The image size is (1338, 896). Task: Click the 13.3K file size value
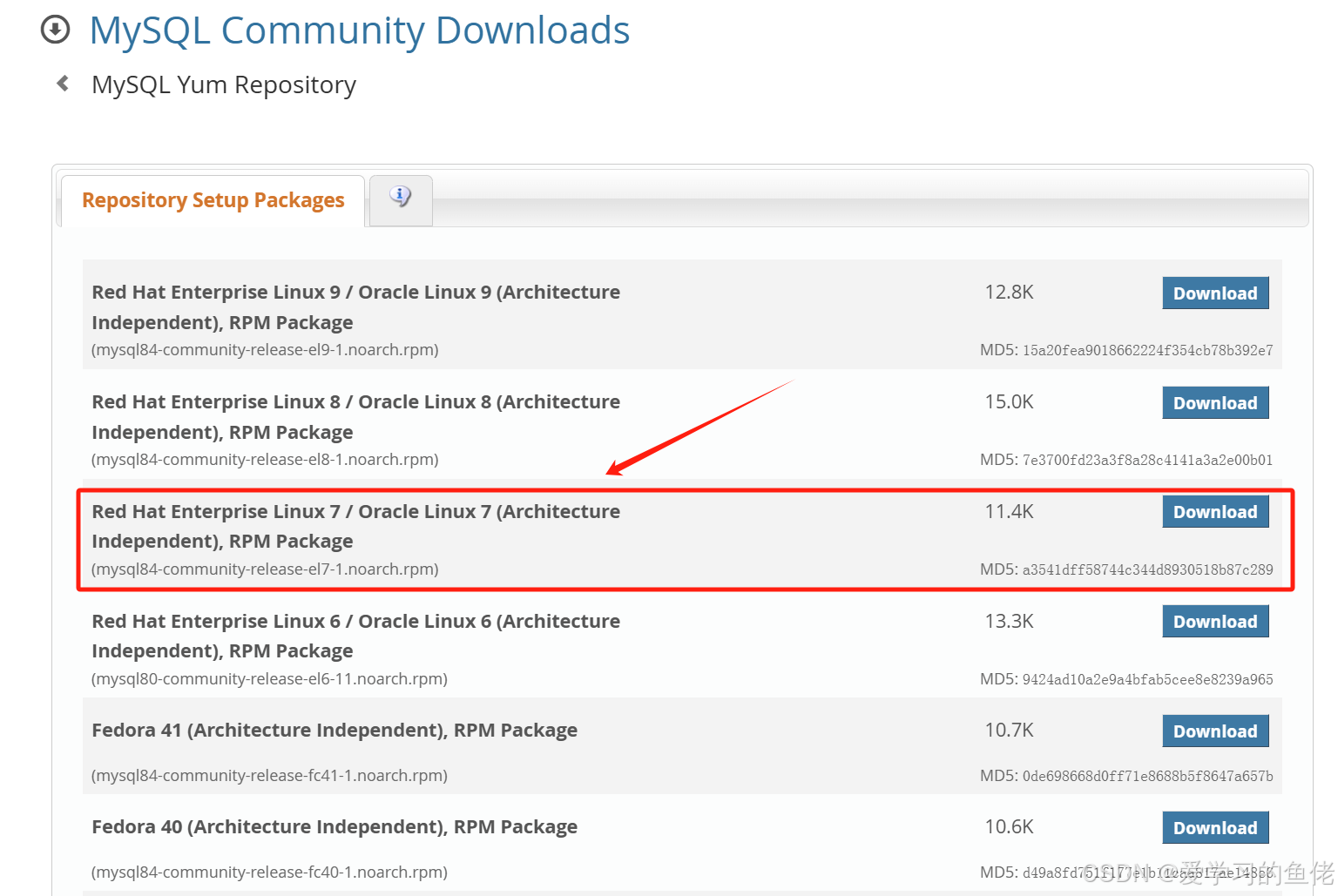point(1009,622)
